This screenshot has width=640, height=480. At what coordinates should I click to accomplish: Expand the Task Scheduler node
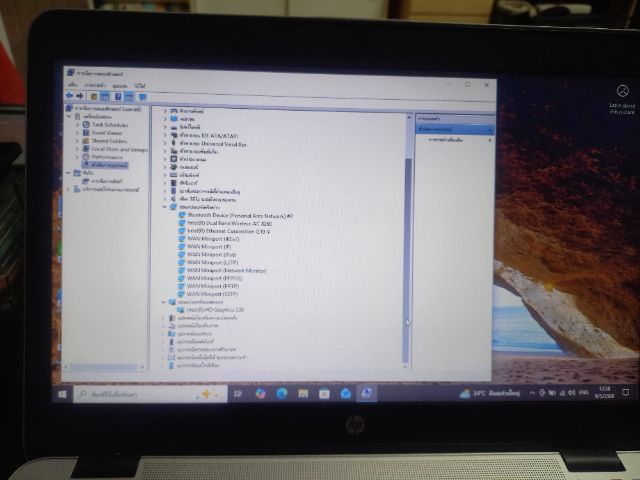(77, 124)
